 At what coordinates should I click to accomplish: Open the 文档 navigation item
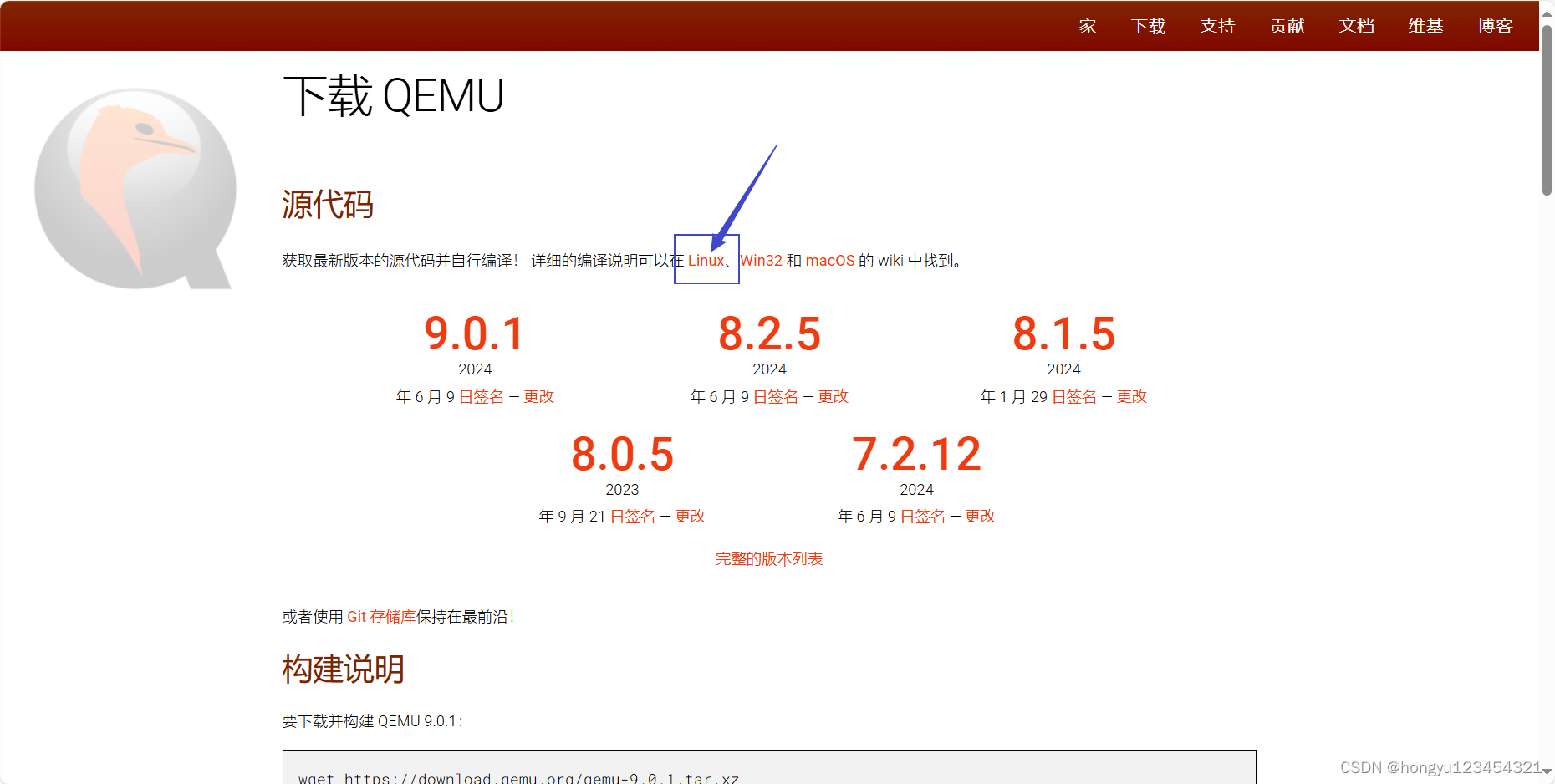(x=1356, y=26)
